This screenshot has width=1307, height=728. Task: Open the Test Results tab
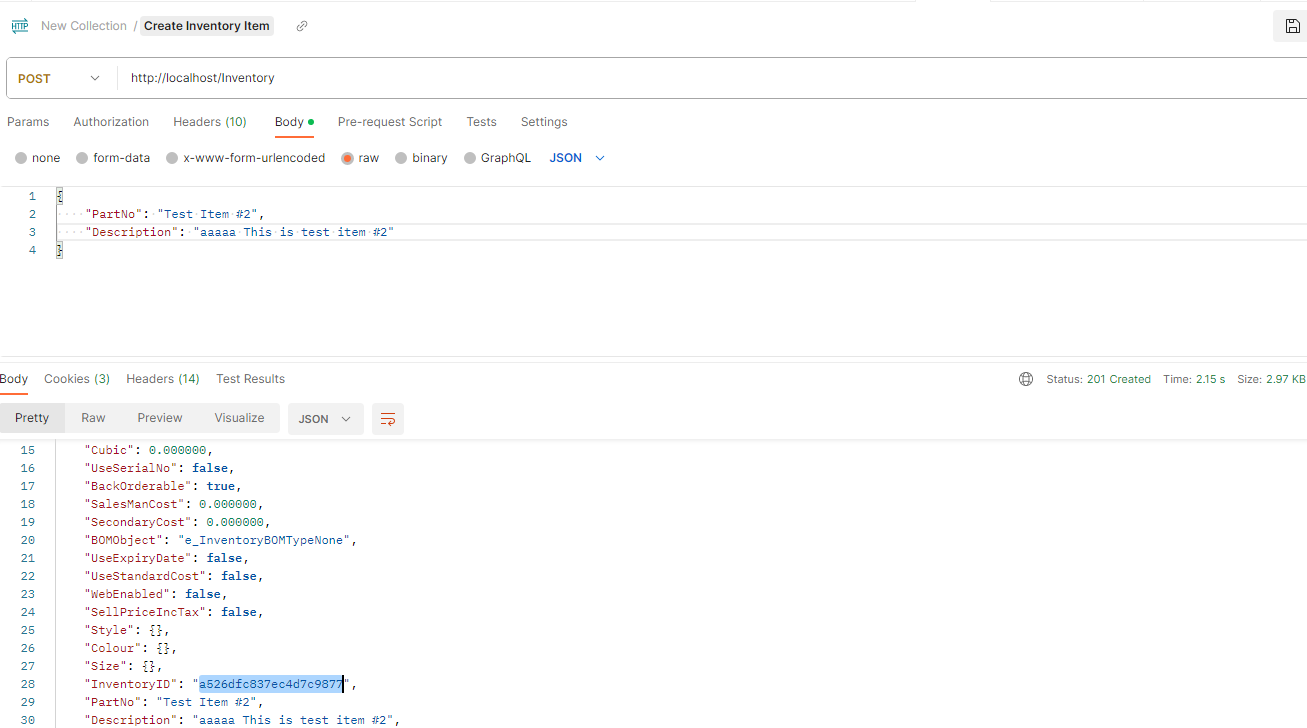pyautogui.click(x=250, y=379)
